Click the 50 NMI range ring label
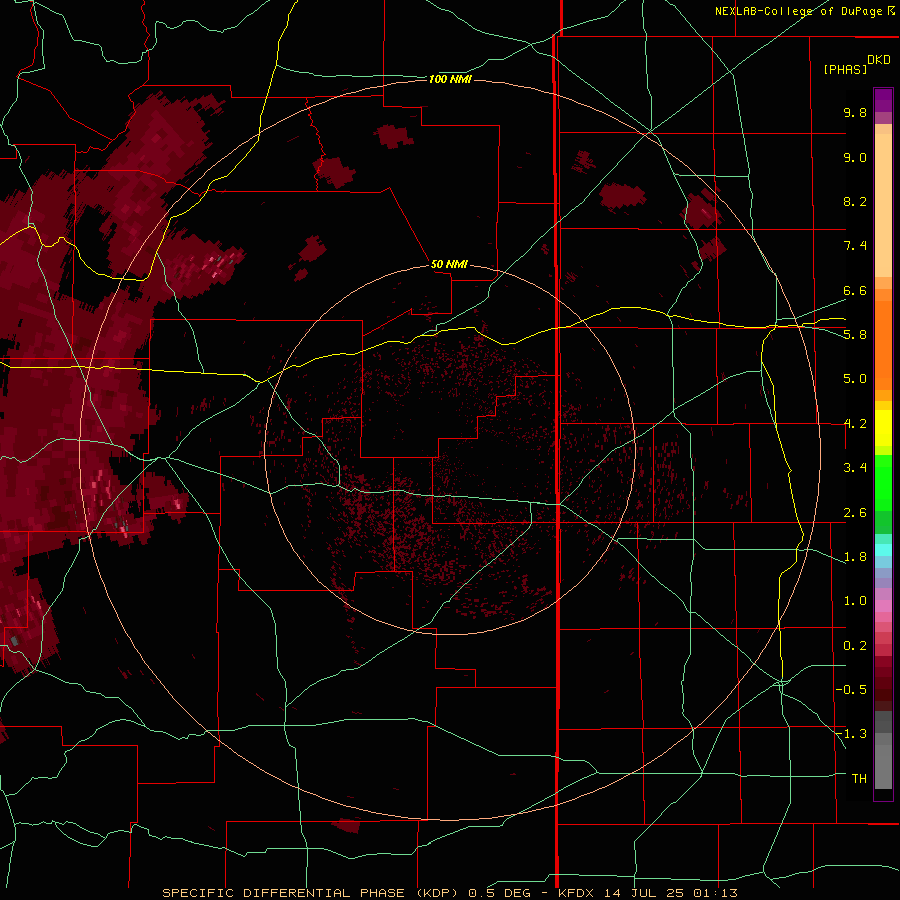900x900 pixels. point(449,264)
